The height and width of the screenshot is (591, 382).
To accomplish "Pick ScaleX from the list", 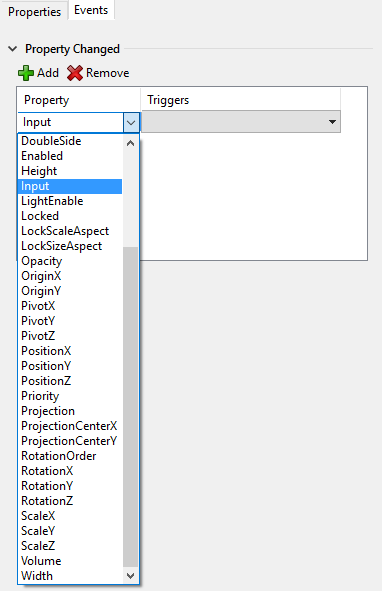I will [x=70, y=516].
